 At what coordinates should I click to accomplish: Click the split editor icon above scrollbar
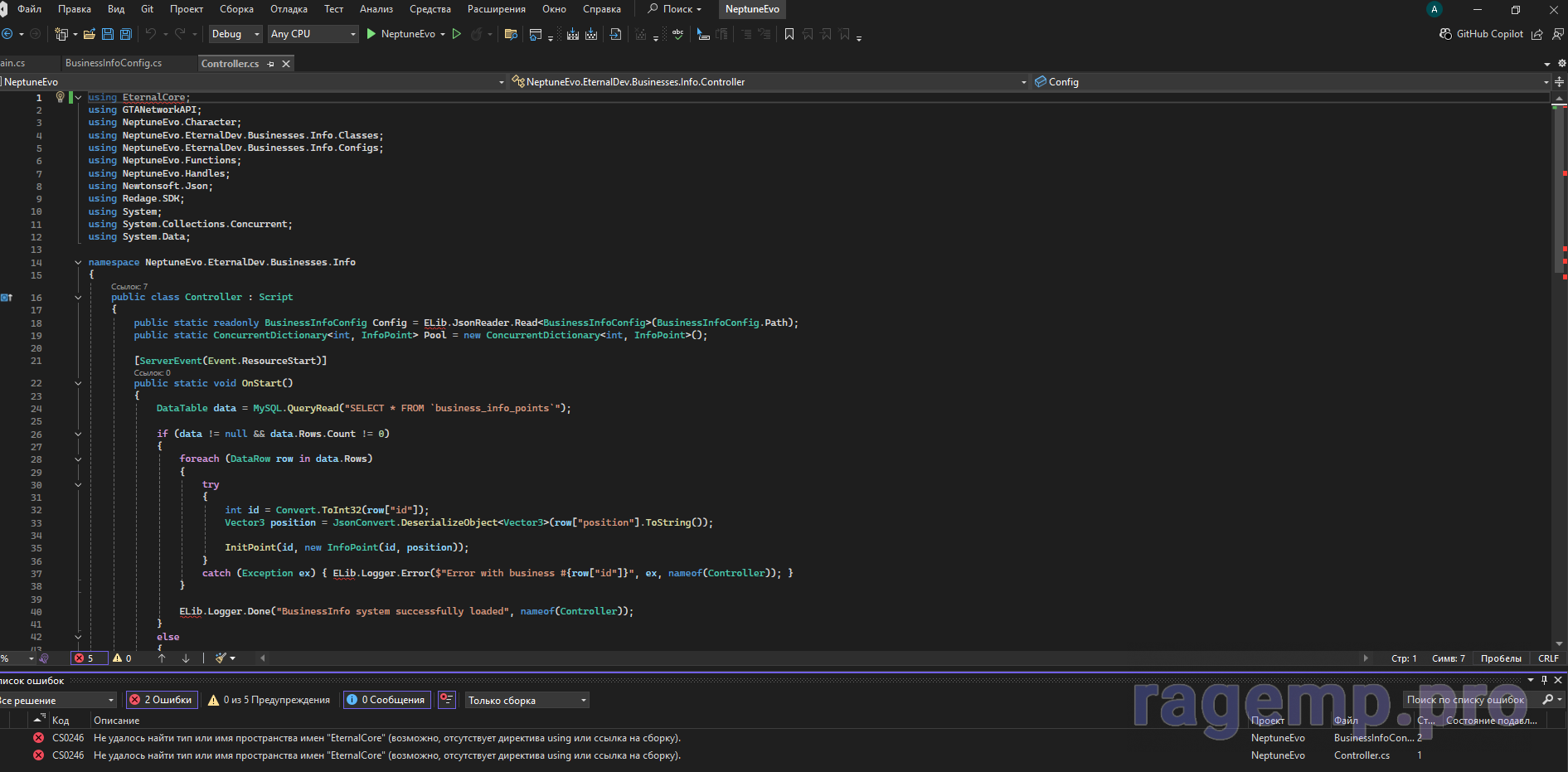[1560, 82]
